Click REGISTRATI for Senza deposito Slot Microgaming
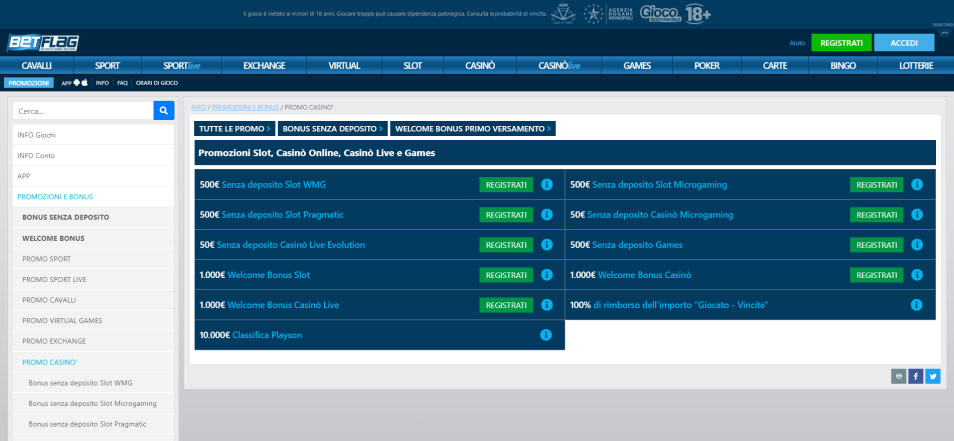954x441 pixels. (x=877, y=184)
